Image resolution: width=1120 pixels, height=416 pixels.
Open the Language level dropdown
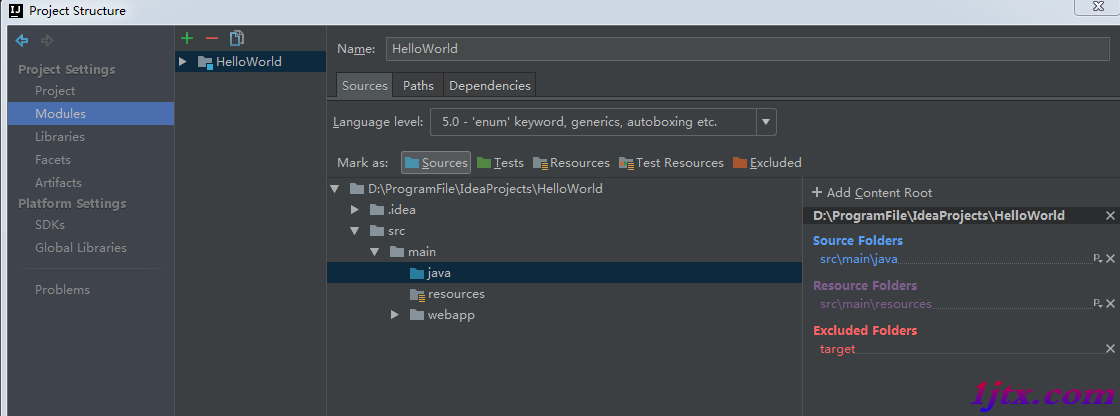click(766, 122)
